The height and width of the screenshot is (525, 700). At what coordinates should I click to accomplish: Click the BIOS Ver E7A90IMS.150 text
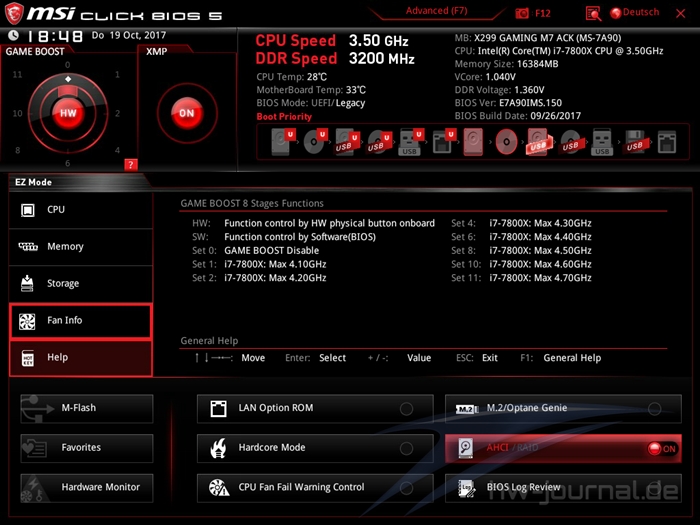(x=508, y=103)
